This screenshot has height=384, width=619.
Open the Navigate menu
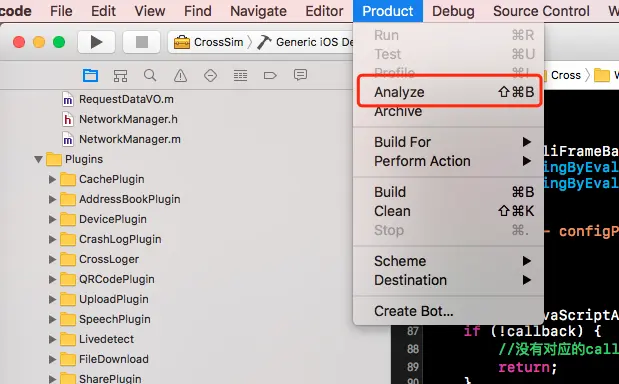pos(258,11)
